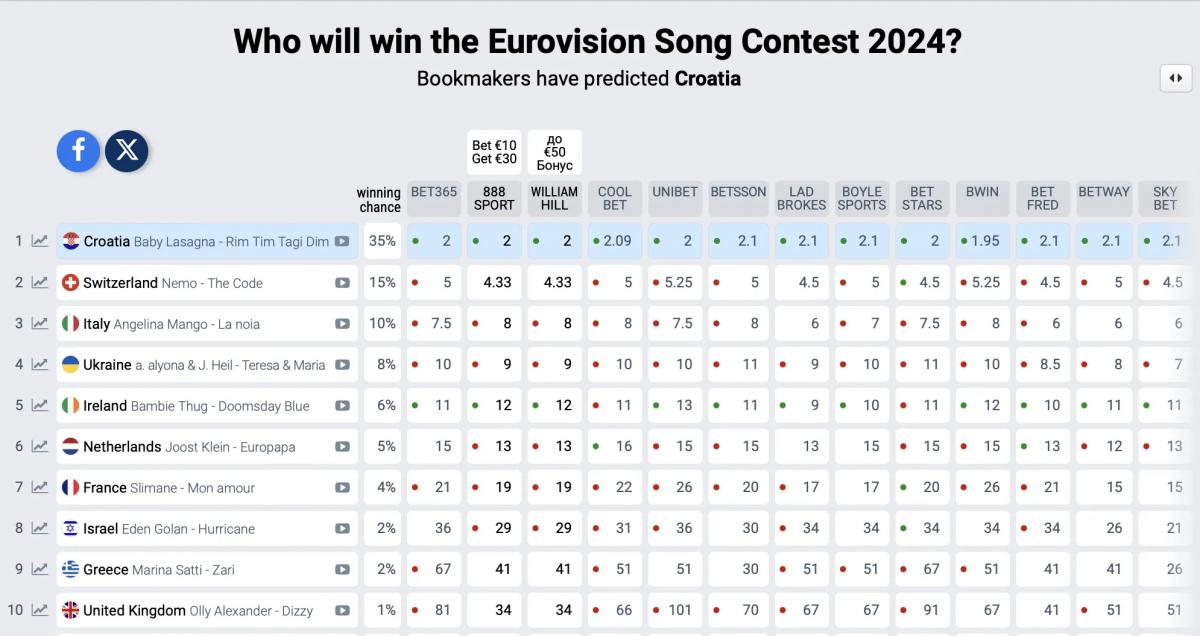Image resolution: width=1200 pixels, height=636 pixels.
Task: Open trend chart for Italy
Action: pyautogui.click(x=40, y=323)
